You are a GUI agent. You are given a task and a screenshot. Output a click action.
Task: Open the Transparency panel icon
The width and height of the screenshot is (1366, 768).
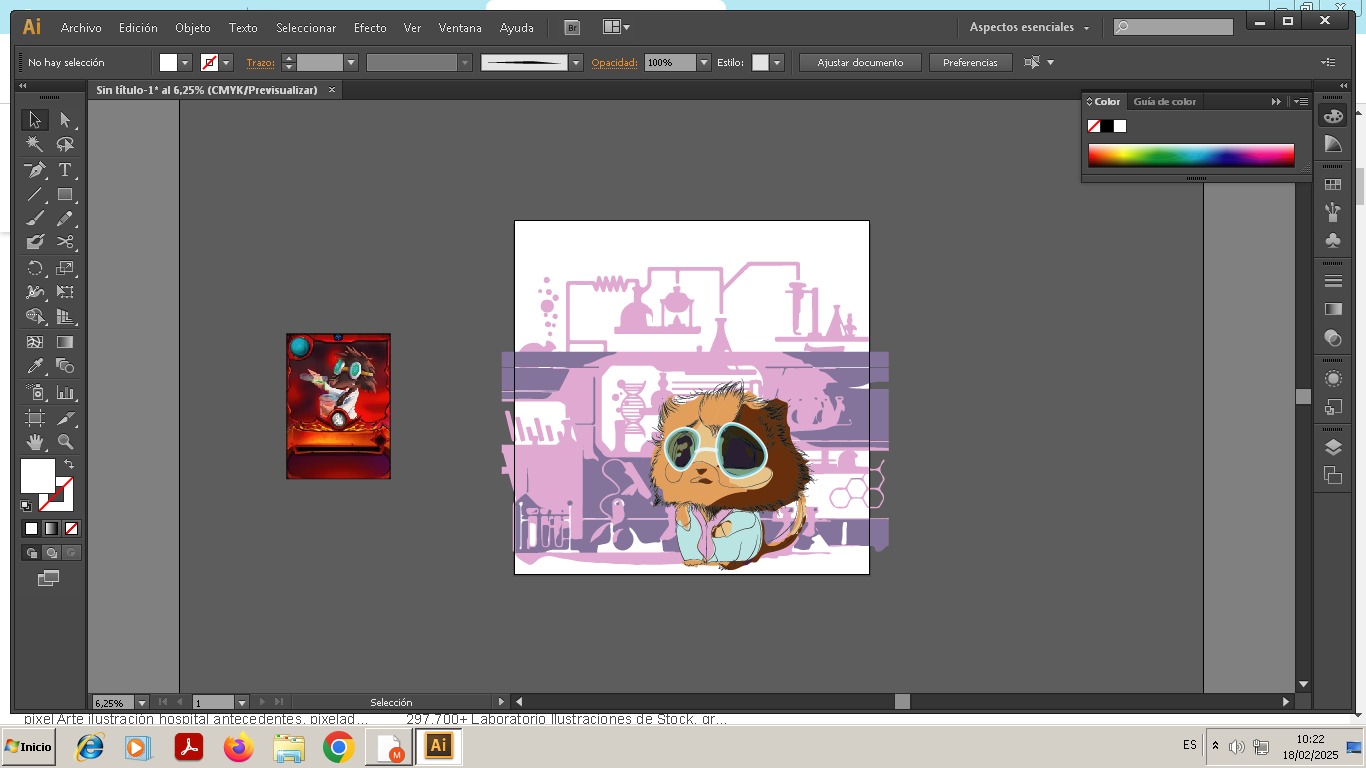(x=1333, y=338)
